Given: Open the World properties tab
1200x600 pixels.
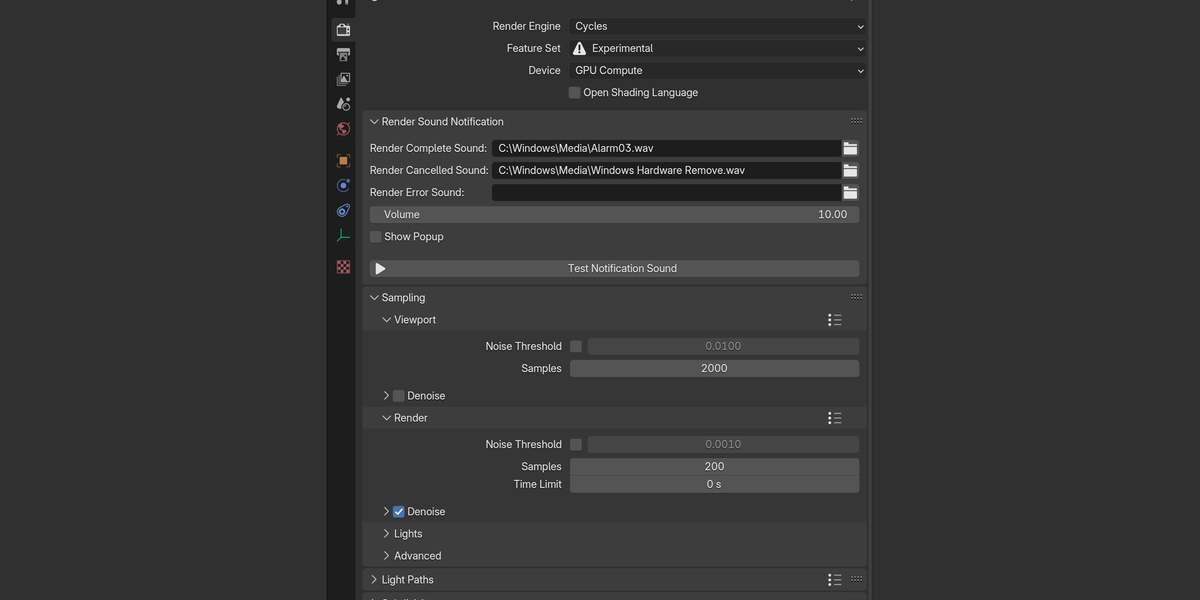Looking at the screenshot, I should [x=343, y=129].
